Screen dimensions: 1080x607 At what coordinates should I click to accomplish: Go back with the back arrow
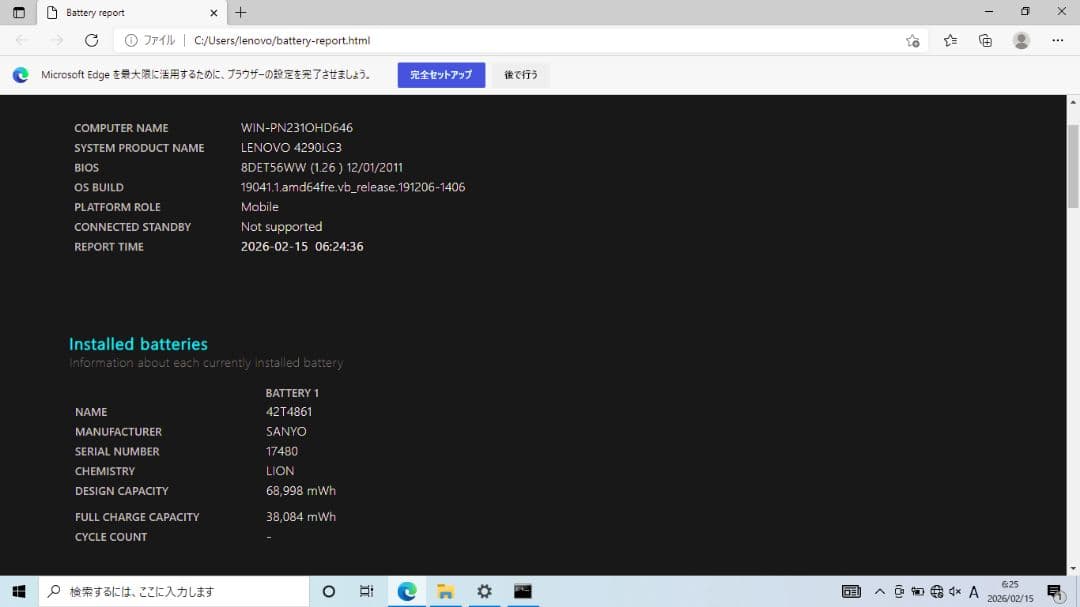coord(22,41)
